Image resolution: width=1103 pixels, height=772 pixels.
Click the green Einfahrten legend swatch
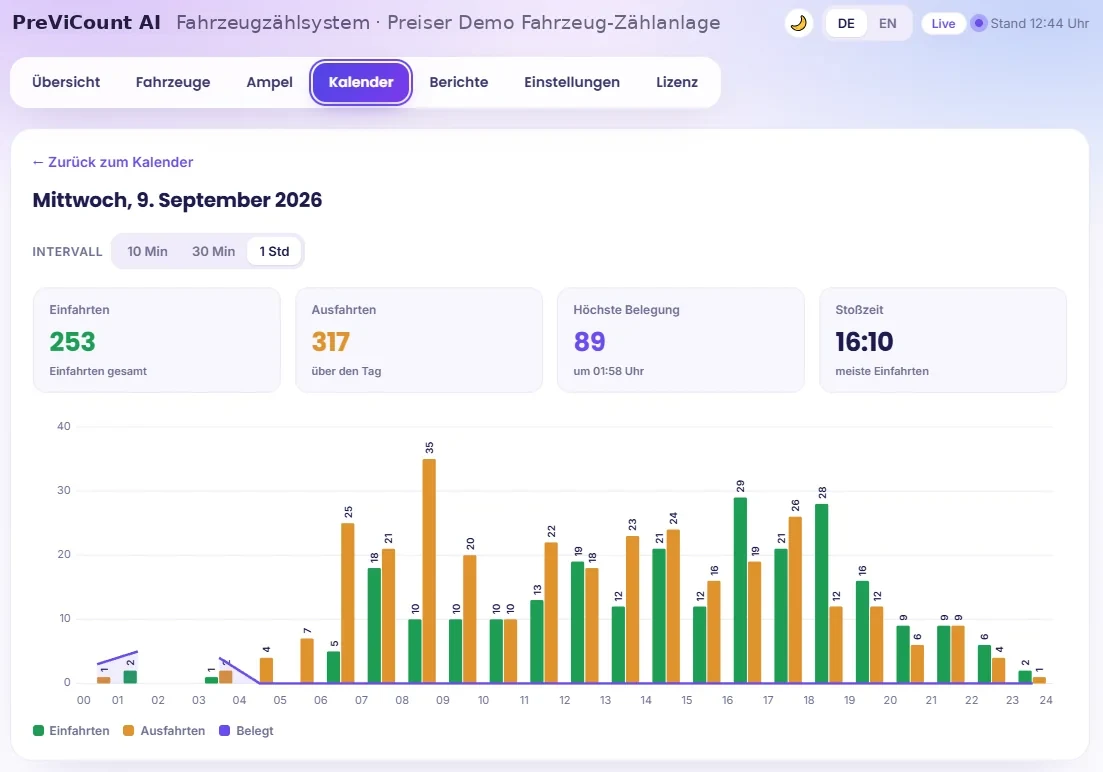pos(39,730)
